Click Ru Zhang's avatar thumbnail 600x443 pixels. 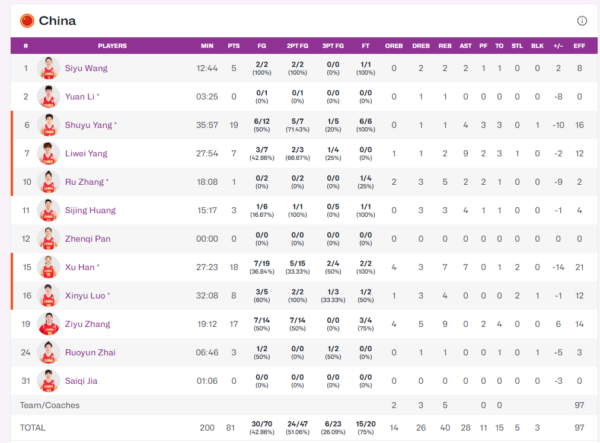(48, 182)
